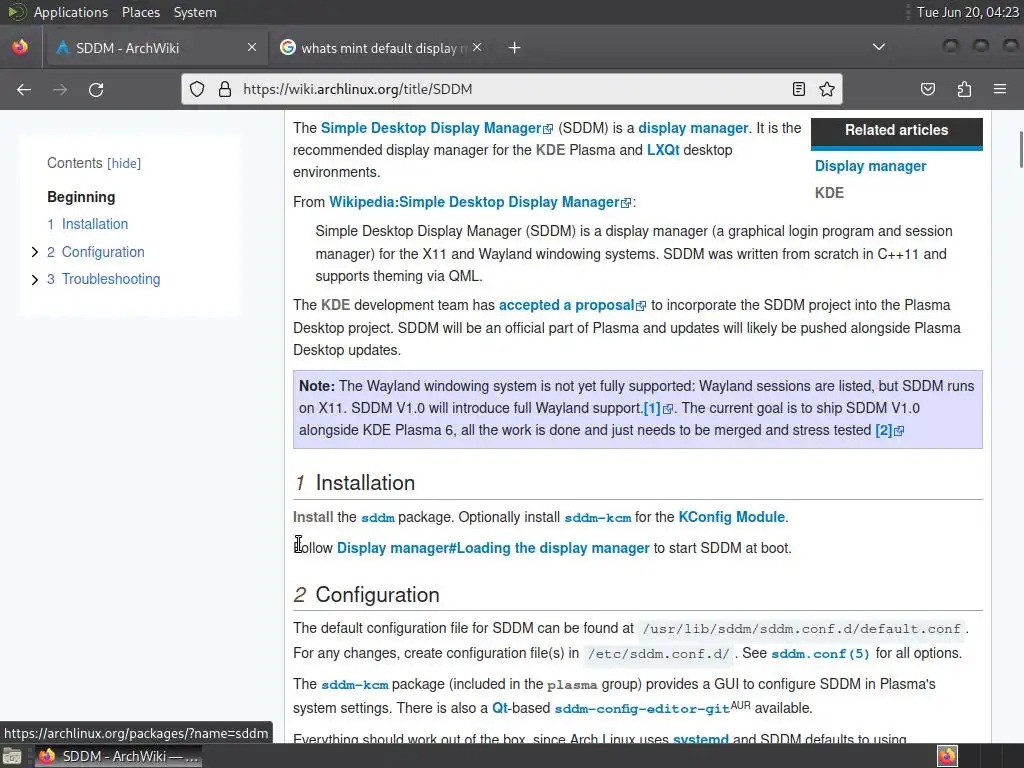Click the 1 Installation section heading
Viewport: 1024px width, 768px height.
(355, 483)
